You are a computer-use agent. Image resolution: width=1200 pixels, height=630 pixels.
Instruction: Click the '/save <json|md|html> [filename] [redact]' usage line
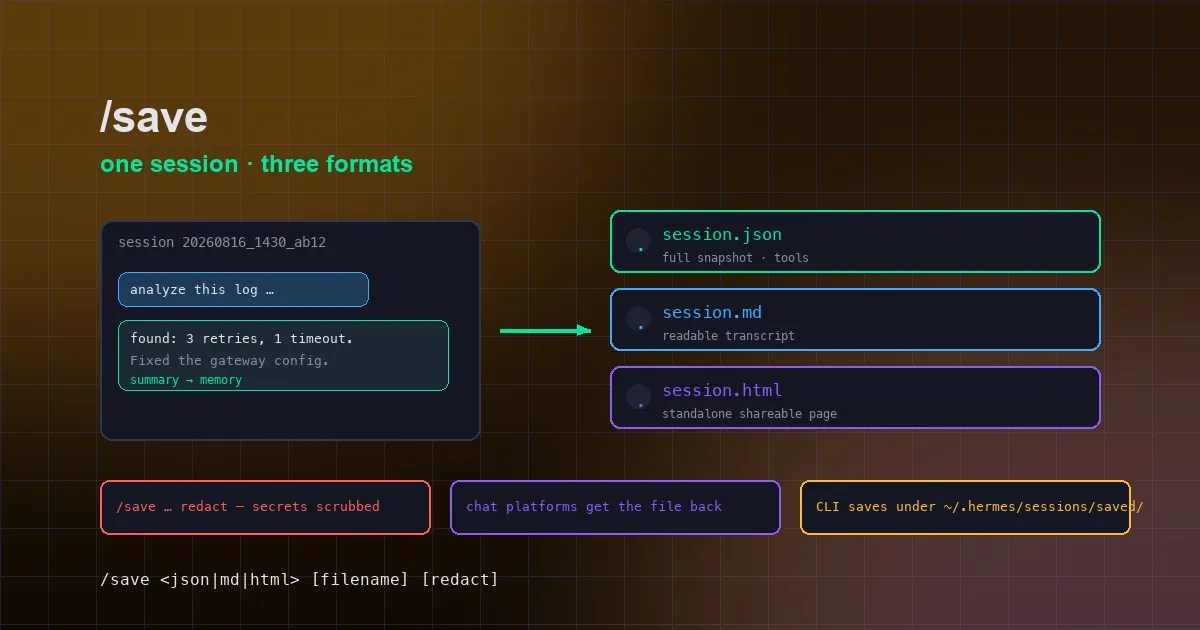299,579
